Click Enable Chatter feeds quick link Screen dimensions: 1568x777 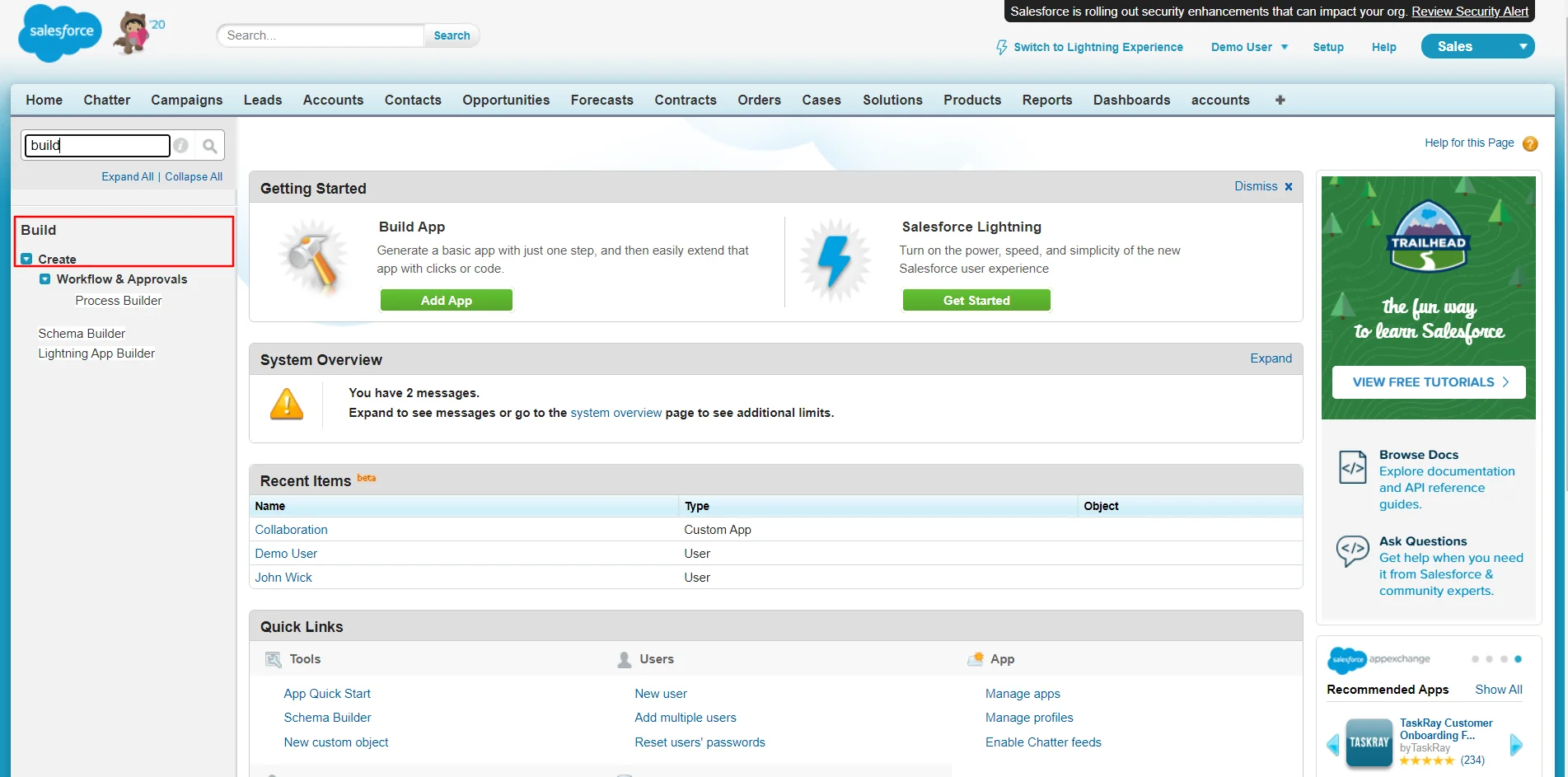click(1043, 742)
